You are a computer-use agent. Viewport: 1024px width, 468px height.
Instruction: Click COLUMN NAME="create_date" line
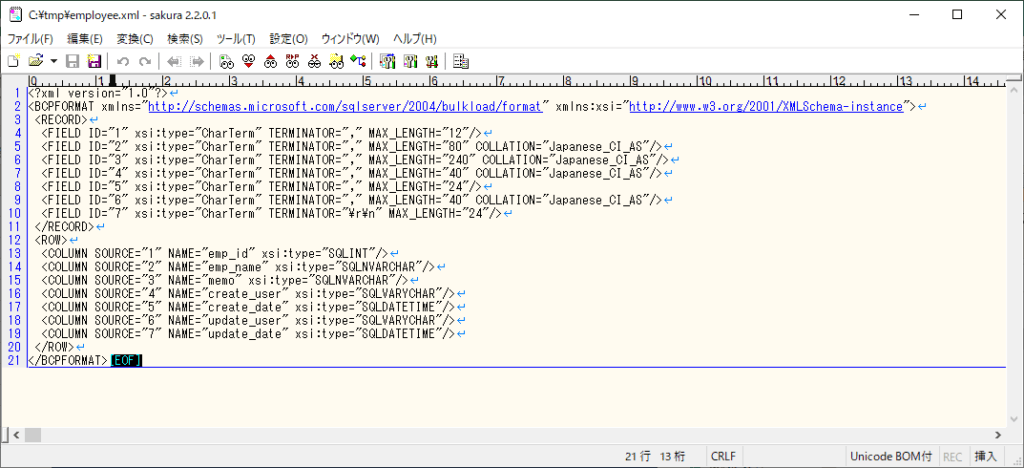click(x=248, y=306)
